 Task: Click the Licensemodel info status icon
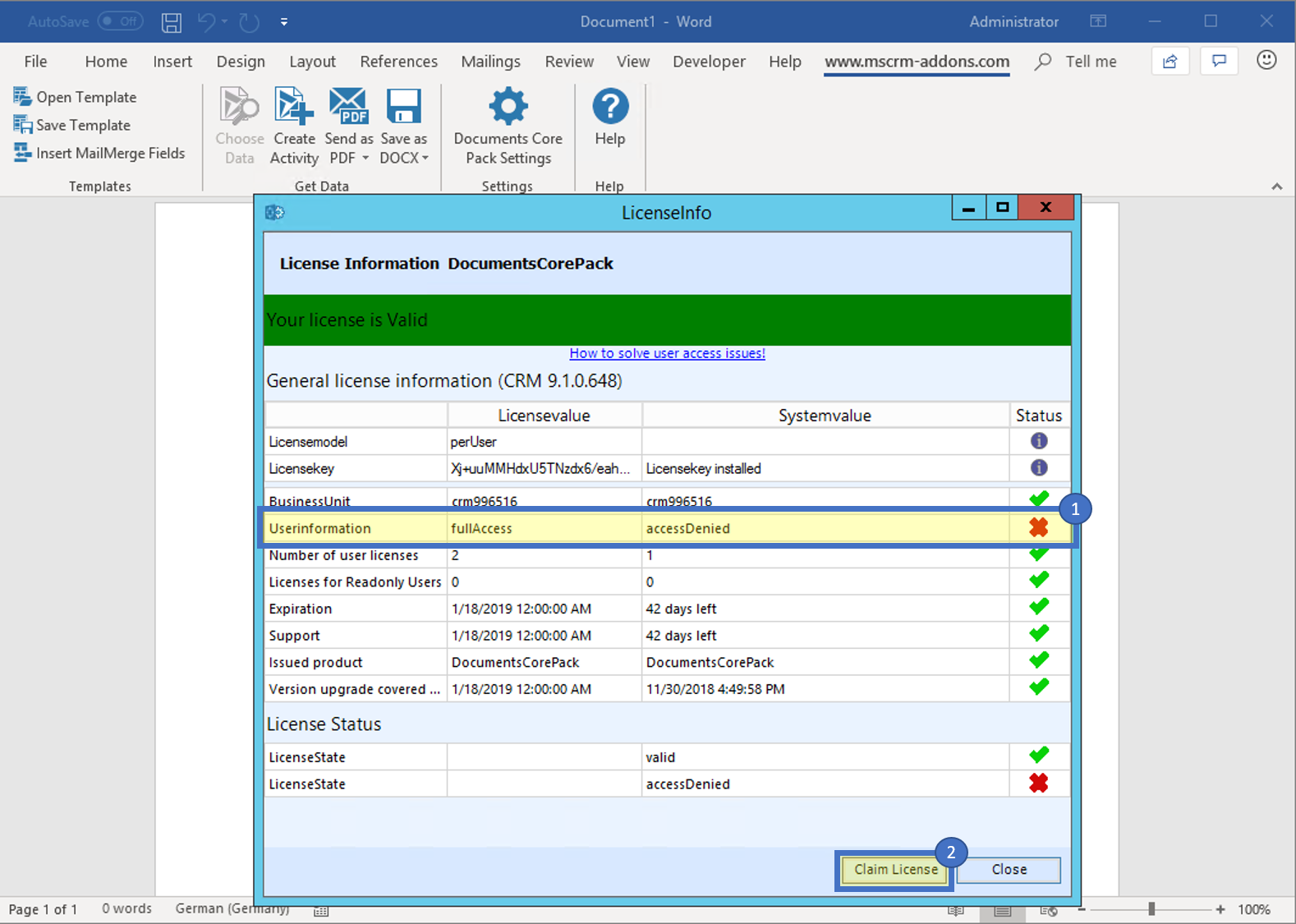tap(1039, 441)
